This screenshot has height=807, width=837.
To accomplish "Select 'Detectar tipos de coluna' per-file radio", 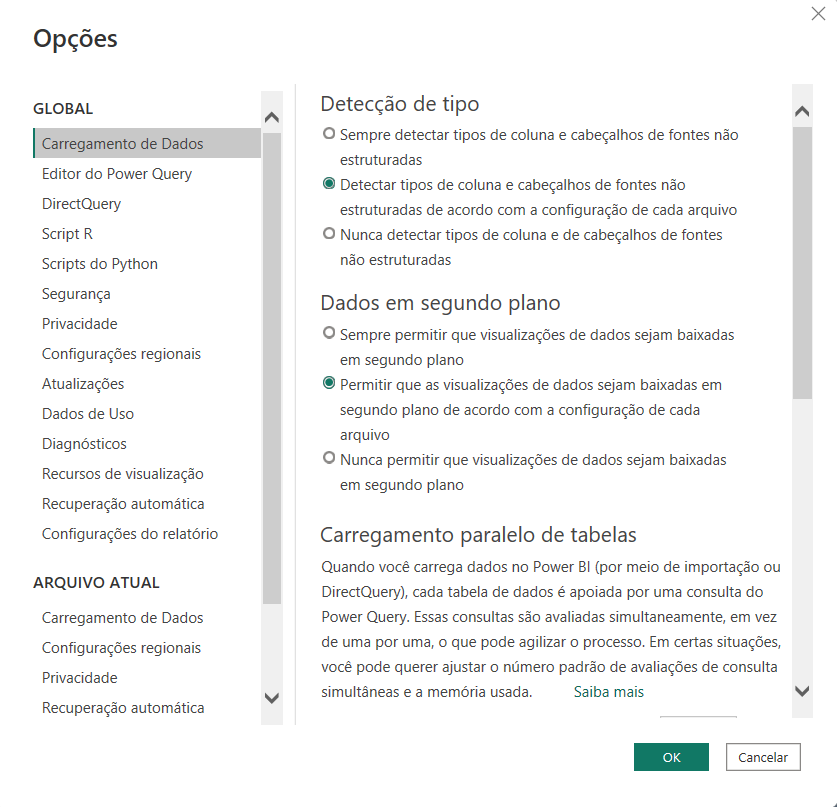I will click(329, 184).
